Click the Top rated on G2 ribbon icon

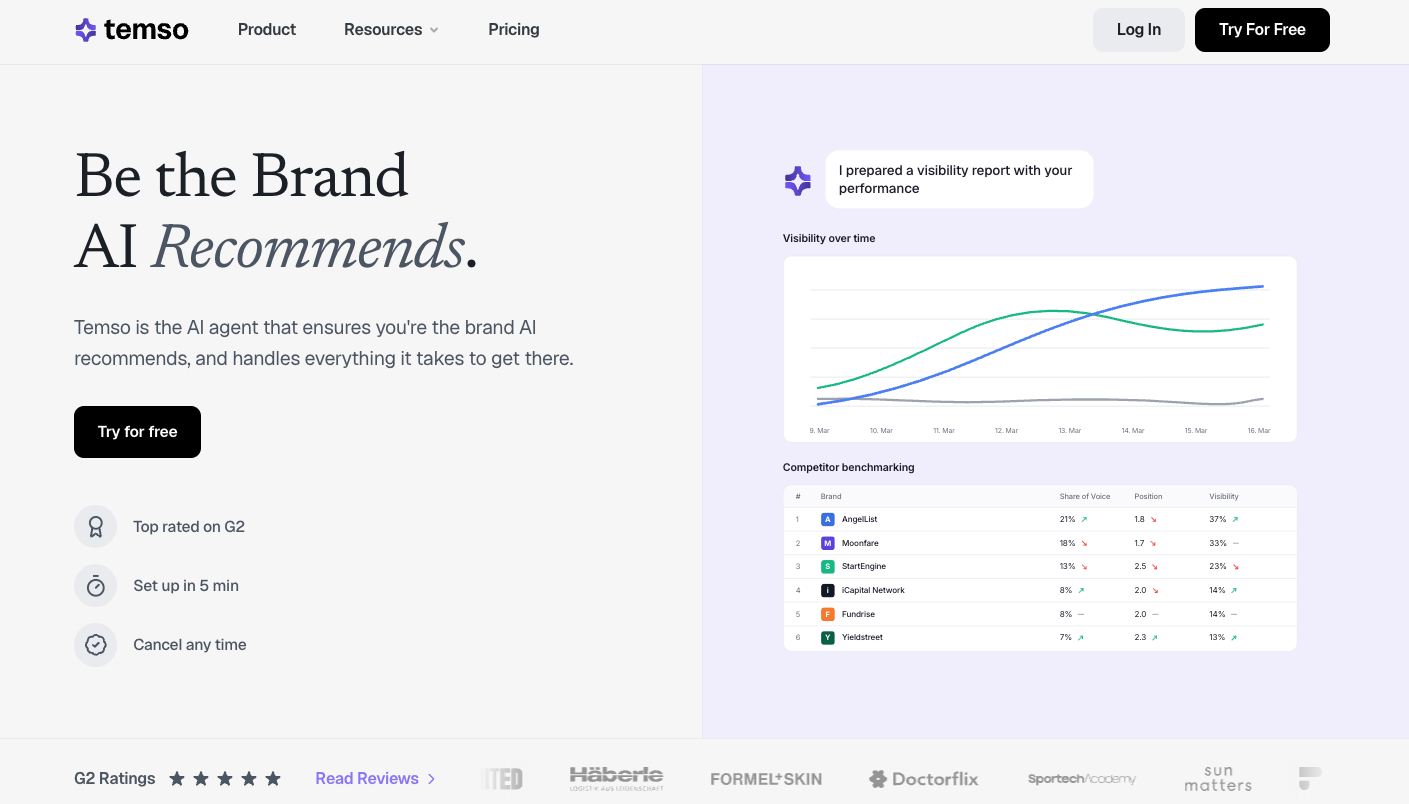click(x=96, y=527)
